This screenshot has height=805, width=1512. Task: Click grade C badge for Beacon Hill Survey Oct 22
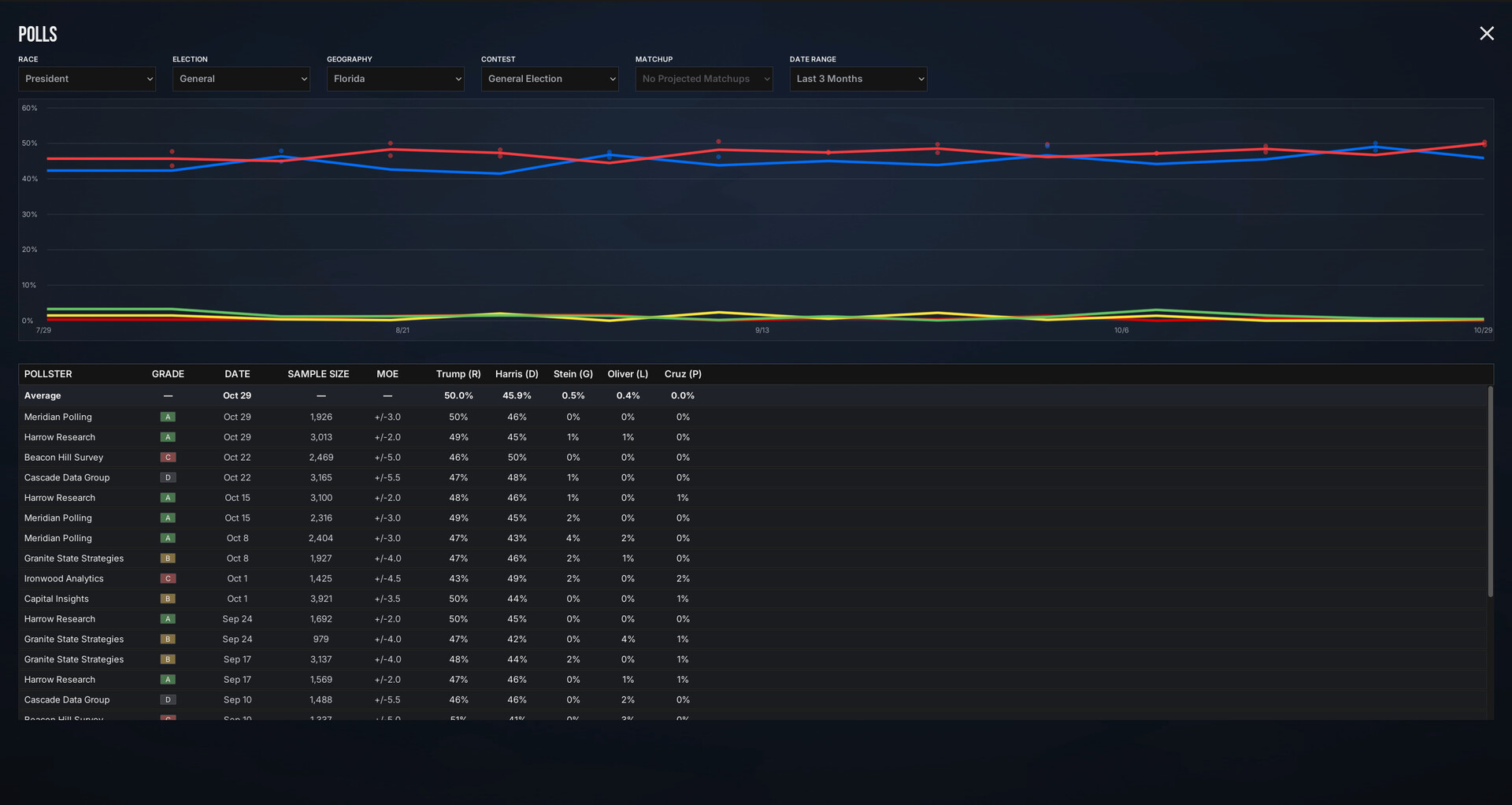pyautogui.click(x=168, y=458)
